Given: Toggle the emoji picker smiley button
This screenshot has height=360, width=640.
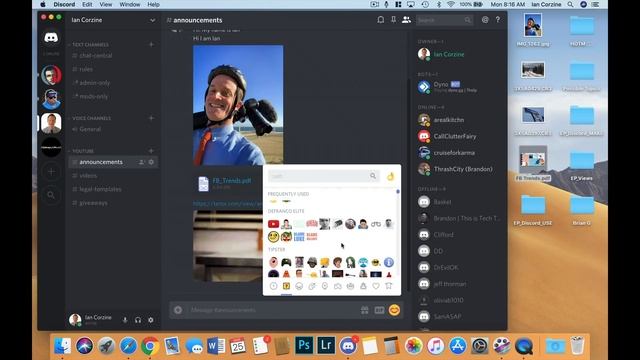Looking at the screenshot, I should (x=394, y=310).
